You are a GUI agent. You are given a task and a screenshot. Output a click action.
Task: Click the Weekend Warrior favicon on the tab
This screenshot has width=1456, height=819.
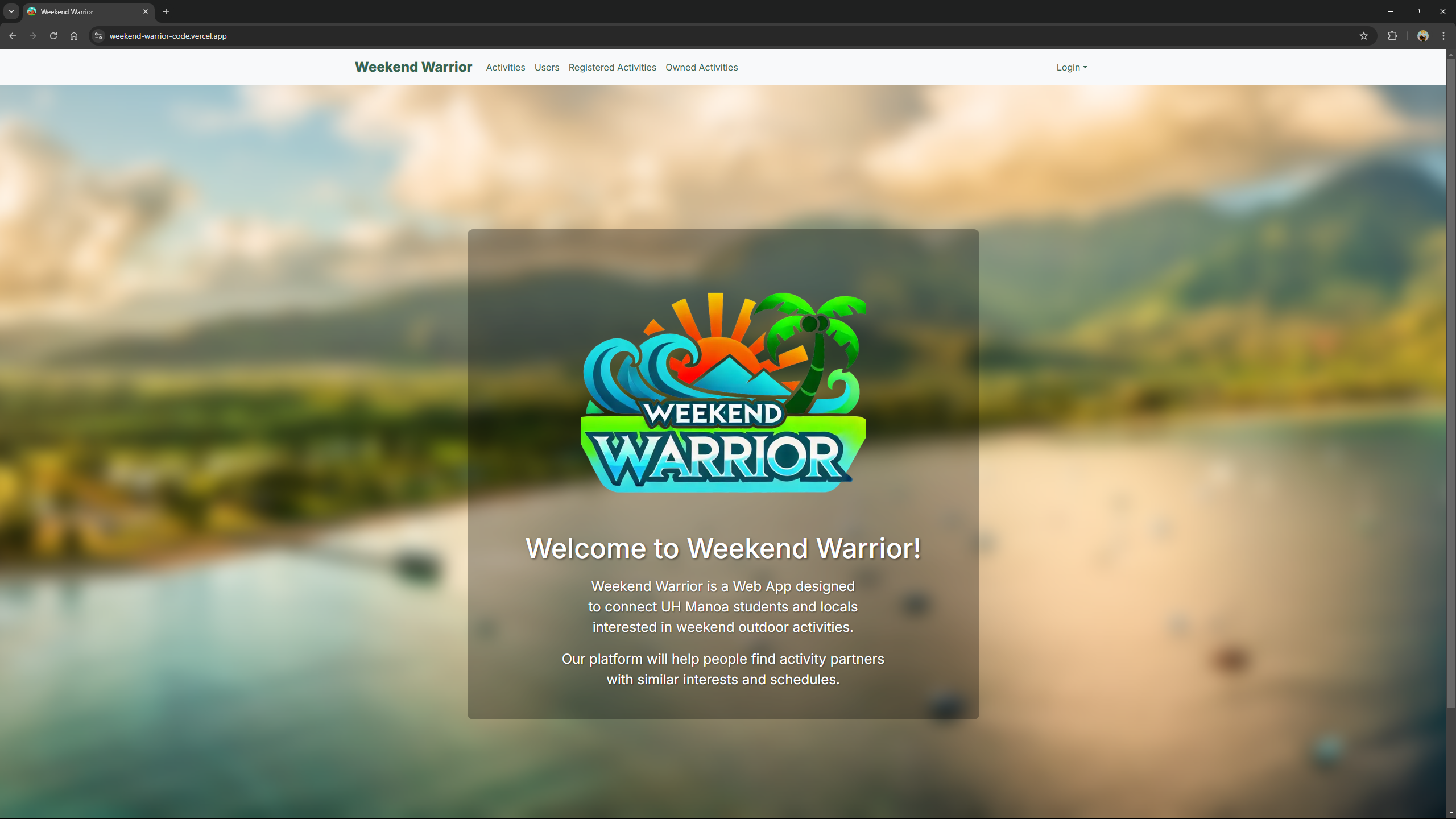tap(33, 11)
